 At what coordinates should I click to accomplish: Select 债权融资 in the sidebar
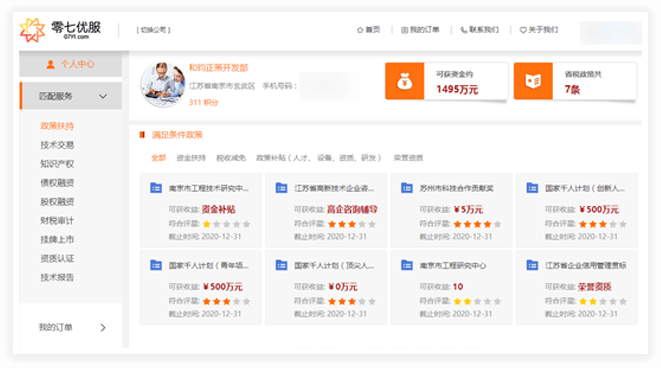pyautogui.click(x=57, y=183)
